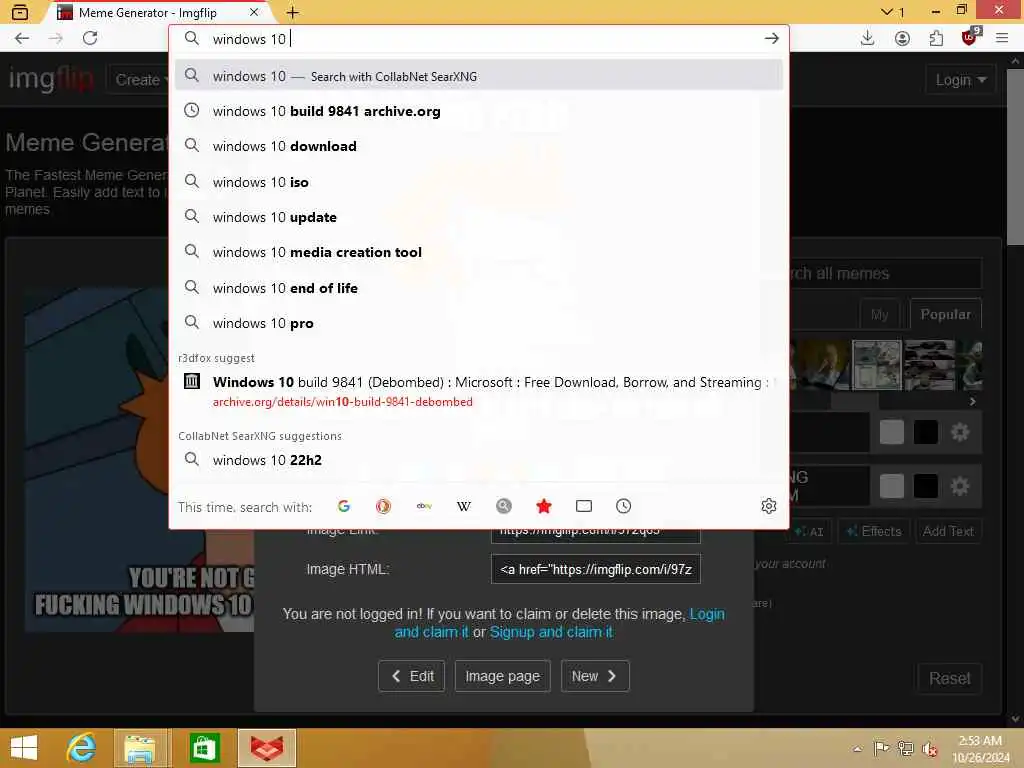
Task: Reload the current page
Action: coord(90,39)
